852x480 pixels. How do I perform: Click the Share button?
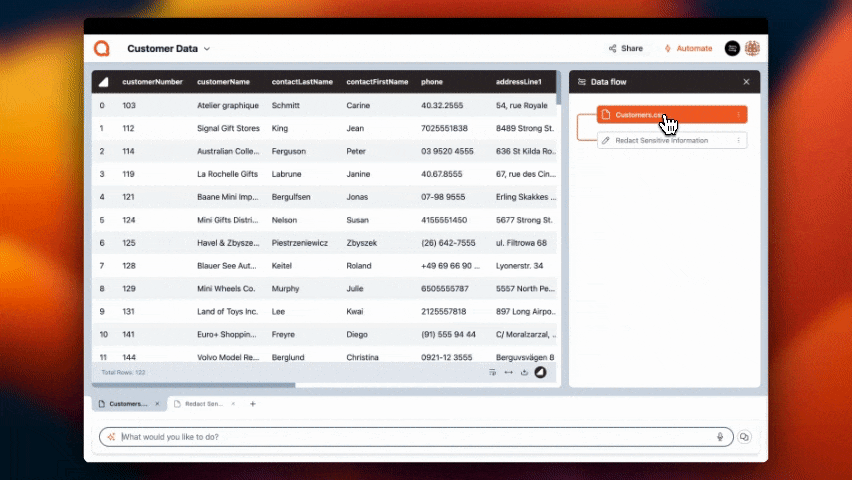tap(626, 48)
